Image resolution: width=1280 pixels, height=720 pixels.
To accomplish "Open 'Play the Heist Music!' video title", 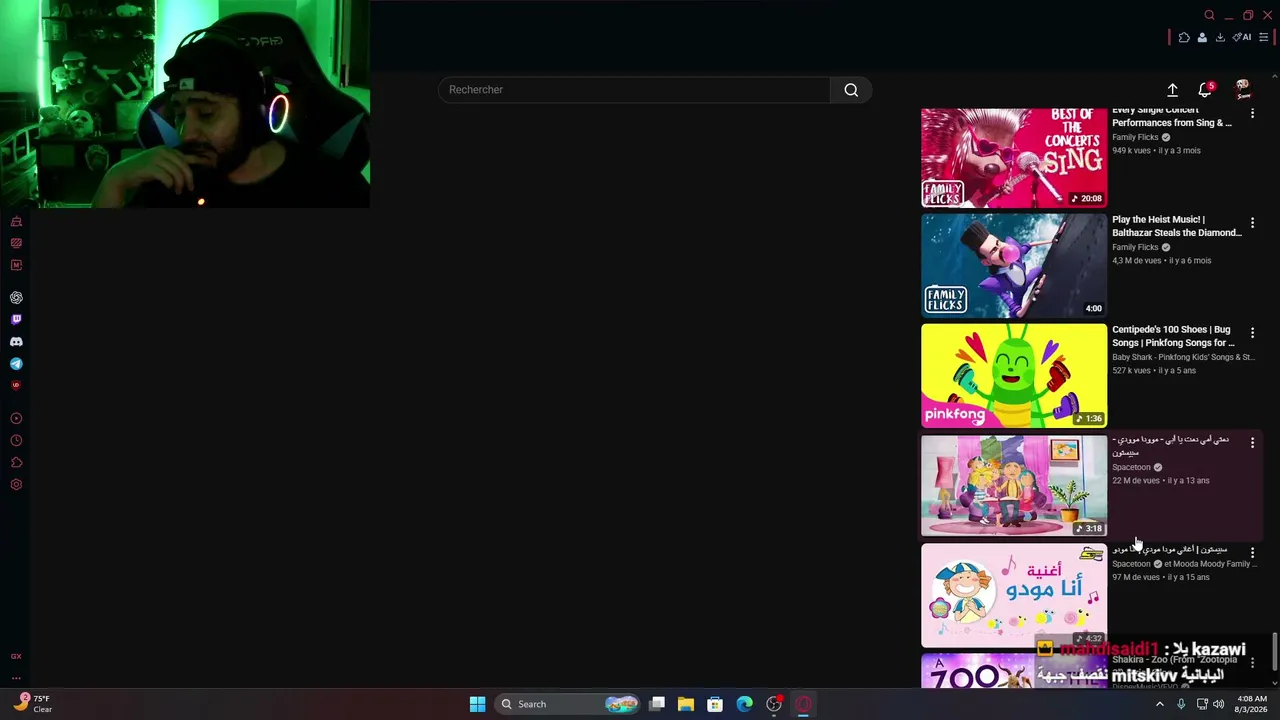I will pos(1177,226).
